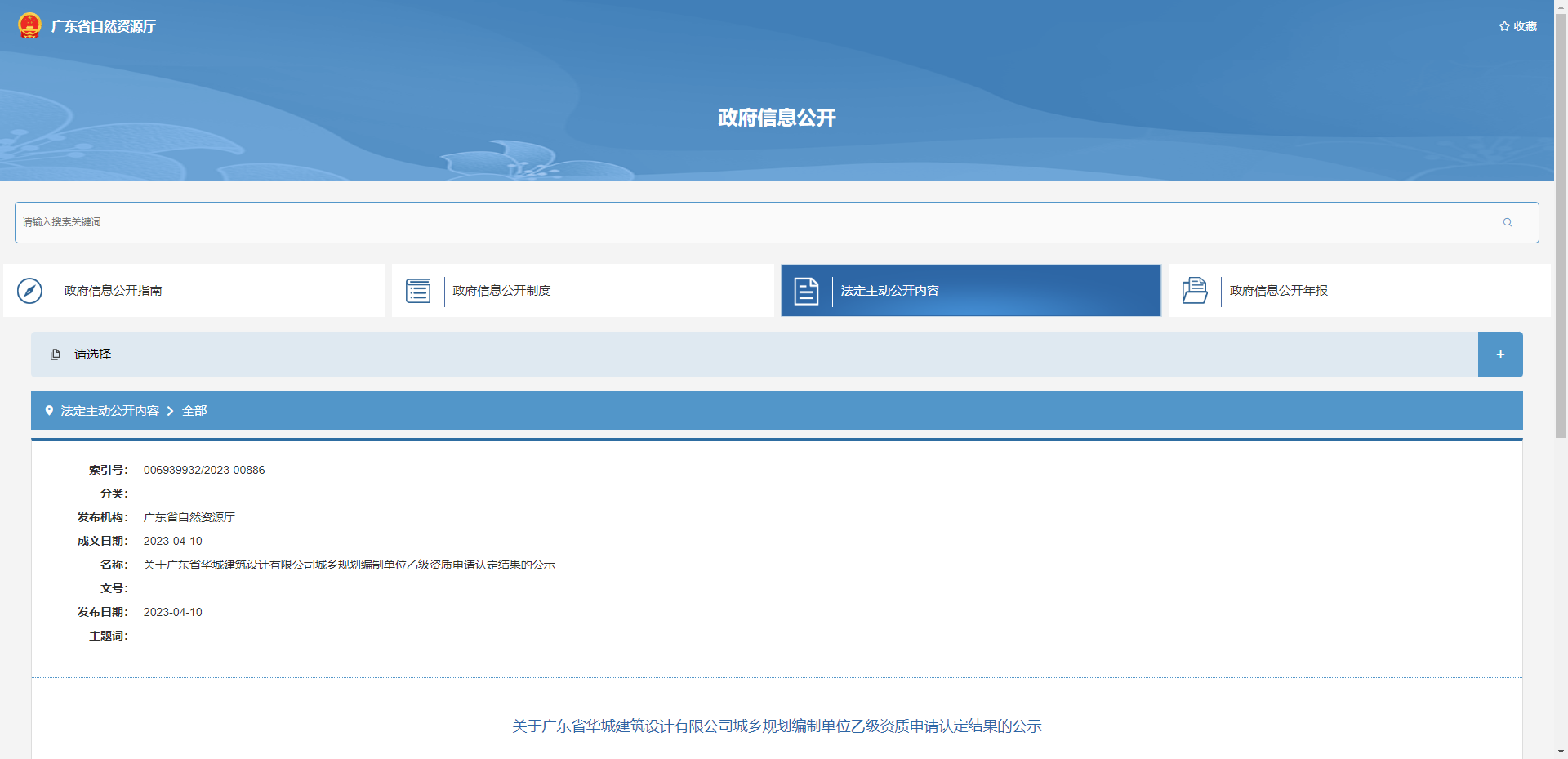Open the 华城建筑设计 公示 article link
This screenshot has width=1568, height=759.
pyautogui.click(x=777, y=726)
